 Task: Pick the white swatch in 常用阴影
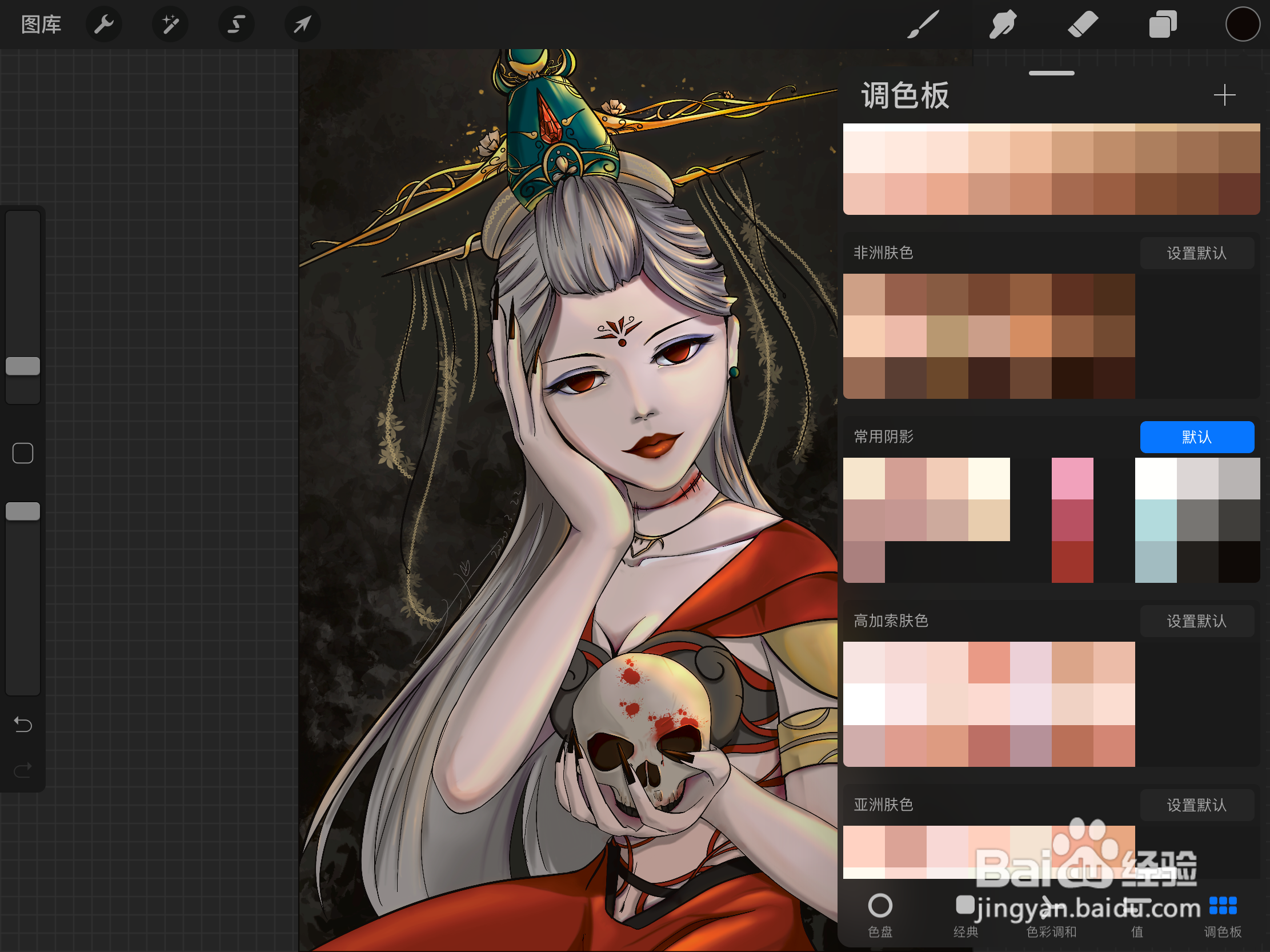pyautogui.click(x=1155, y=478)
